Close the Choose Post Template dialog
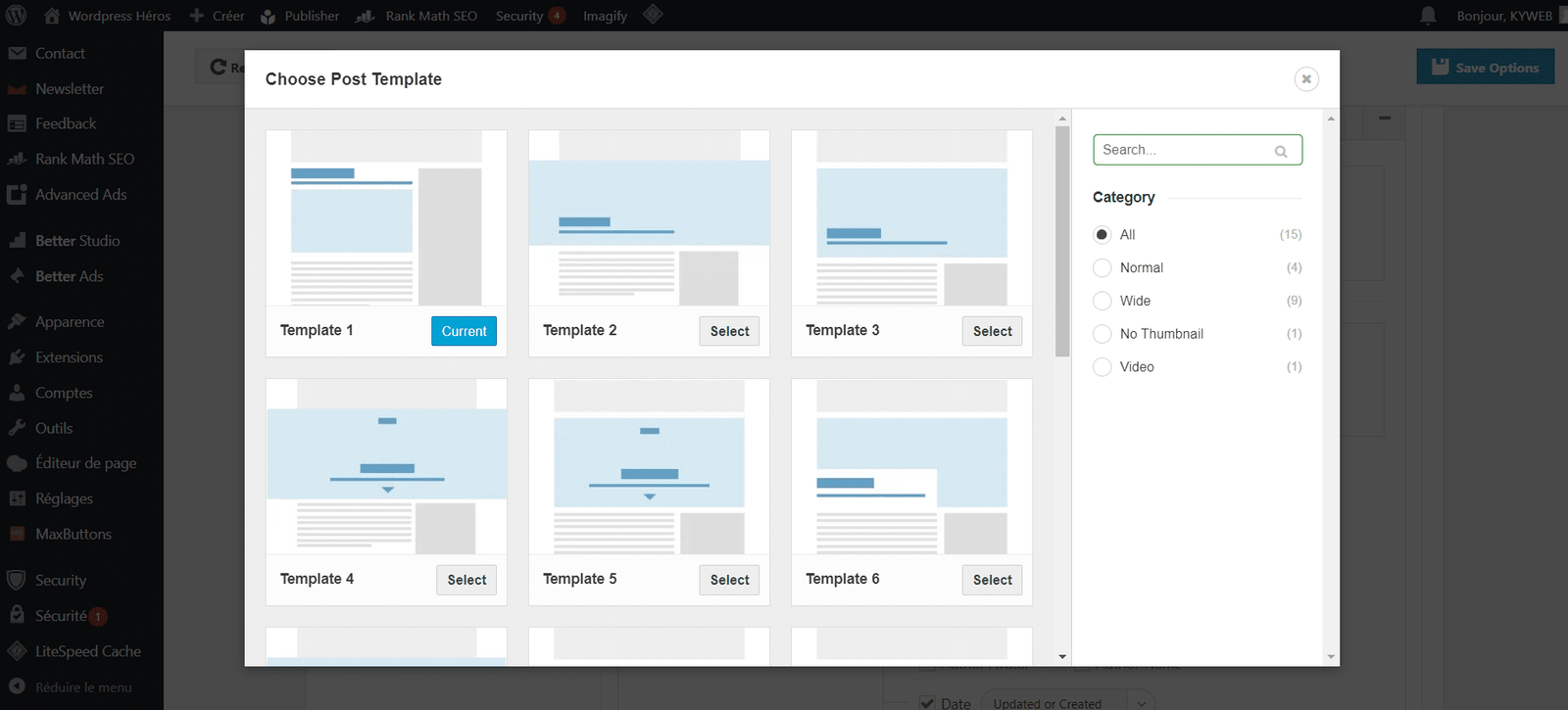 tap(1305, 79)
